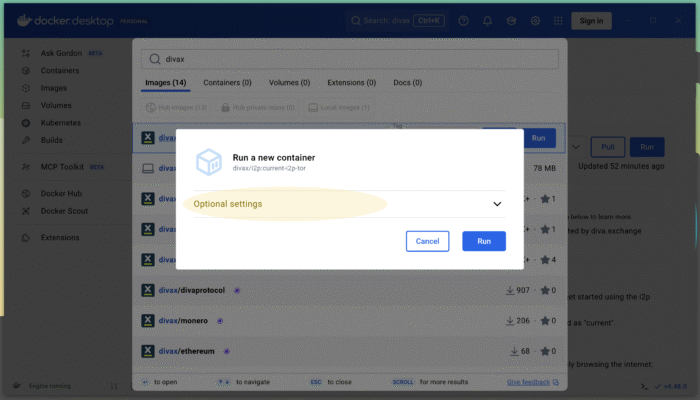700x400 pixels.
Task: Go to Volumes in the sidebar
Action: 56,105
